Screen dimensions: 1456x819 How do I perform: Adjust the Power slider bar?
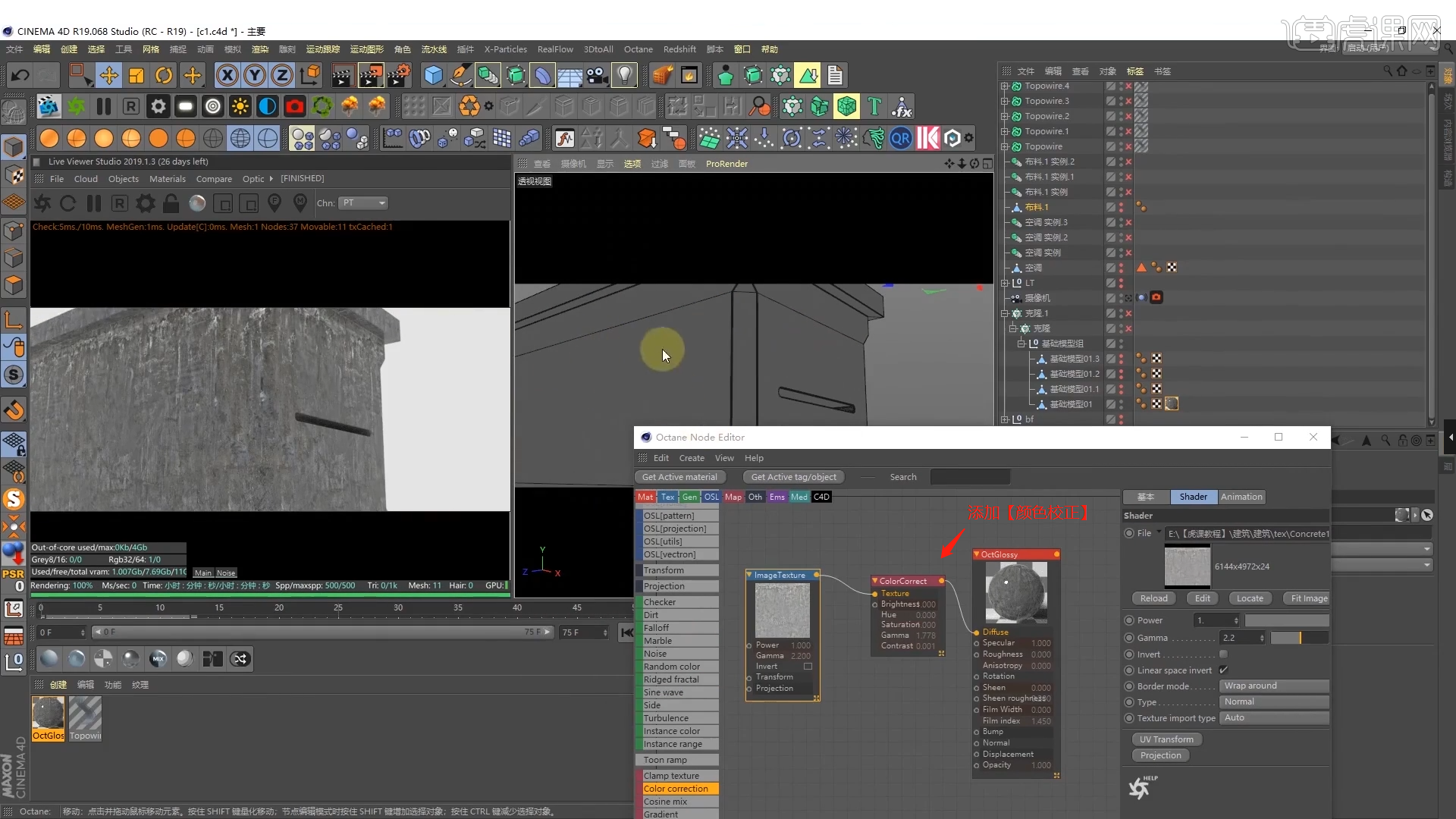(x=1287, y=620)
